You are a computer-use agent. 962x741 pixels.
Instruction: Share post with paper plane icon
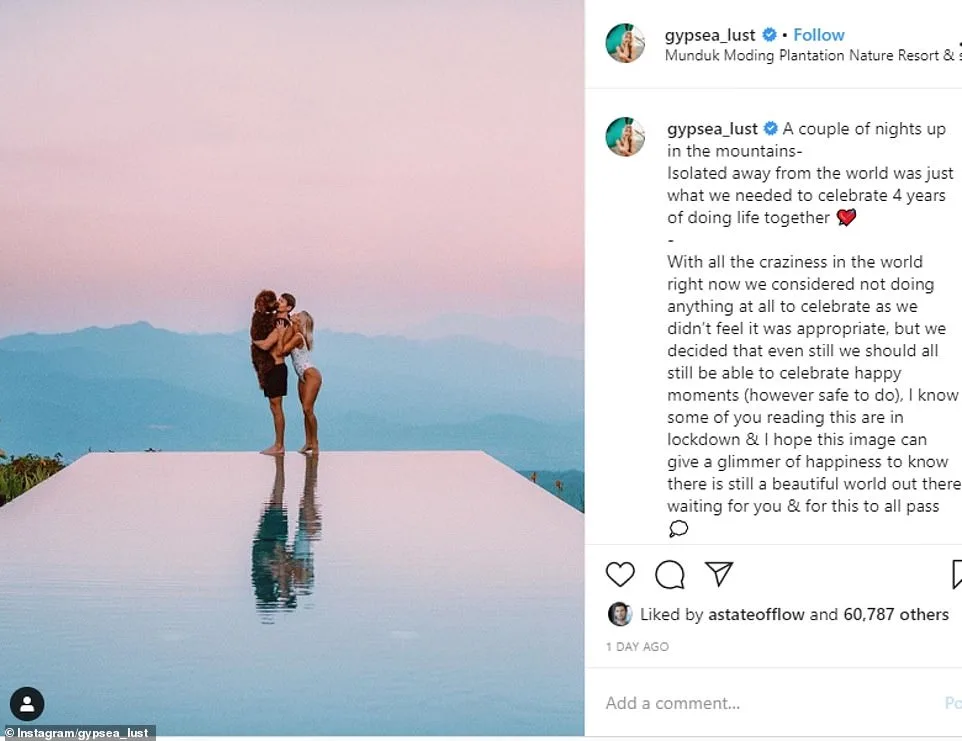point(719,574)
